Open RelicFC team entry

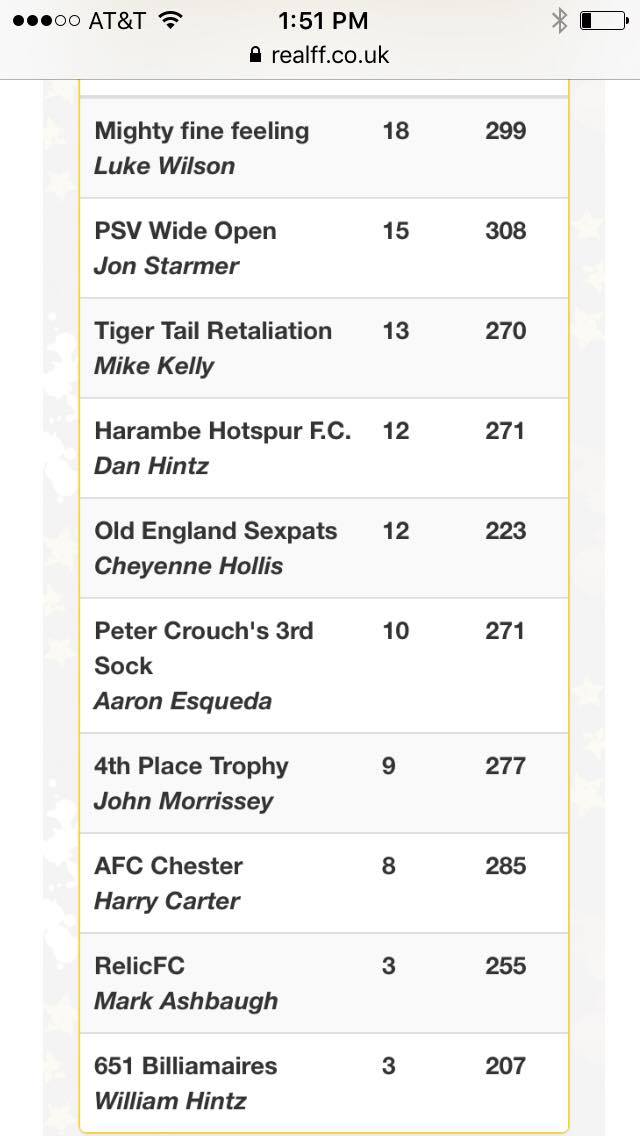323,983
